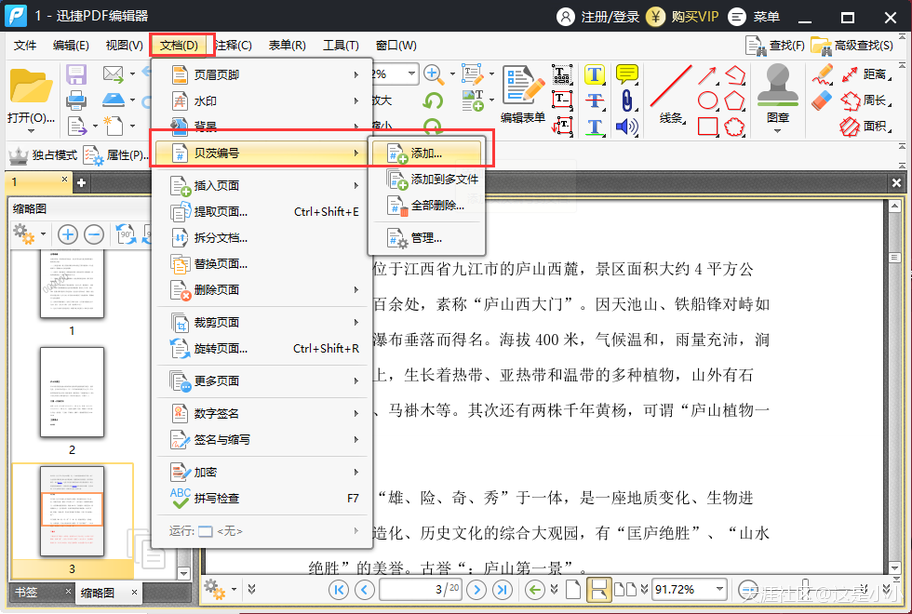Run 拼写检查 spell check

(263, 498)
